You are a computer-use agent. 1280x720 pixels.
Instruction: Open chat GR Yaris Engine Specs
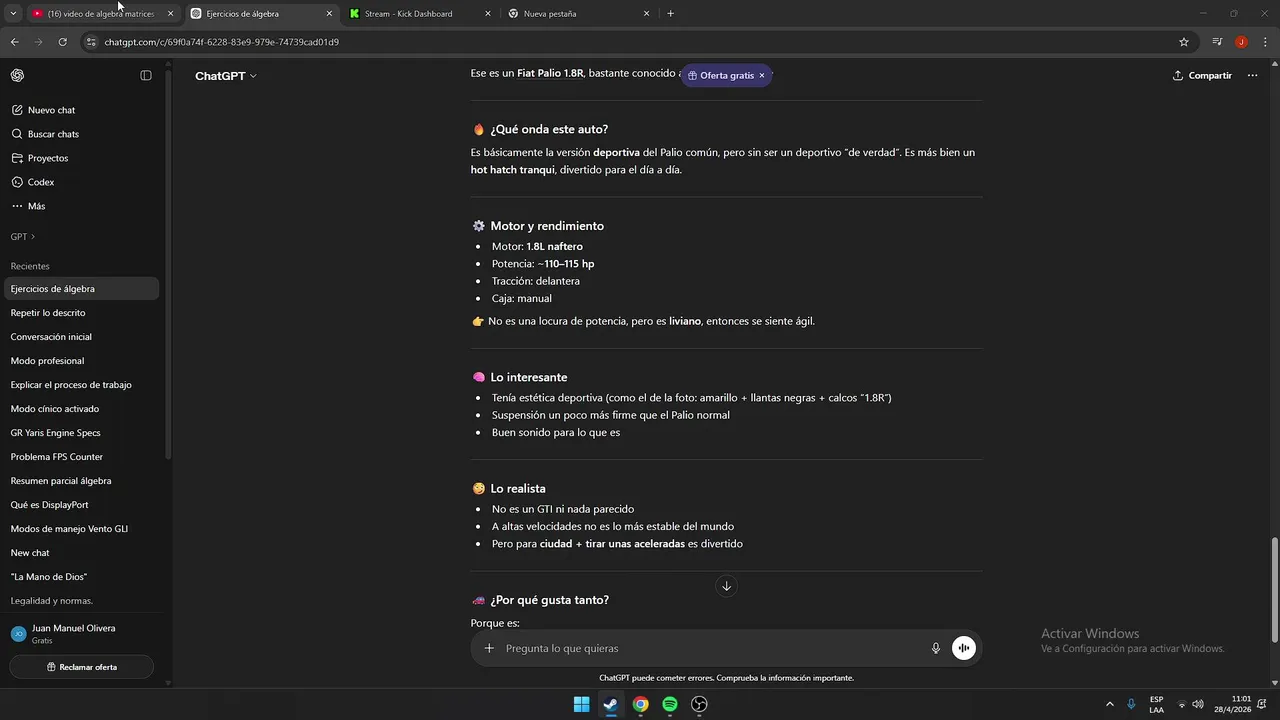point(80,433)
